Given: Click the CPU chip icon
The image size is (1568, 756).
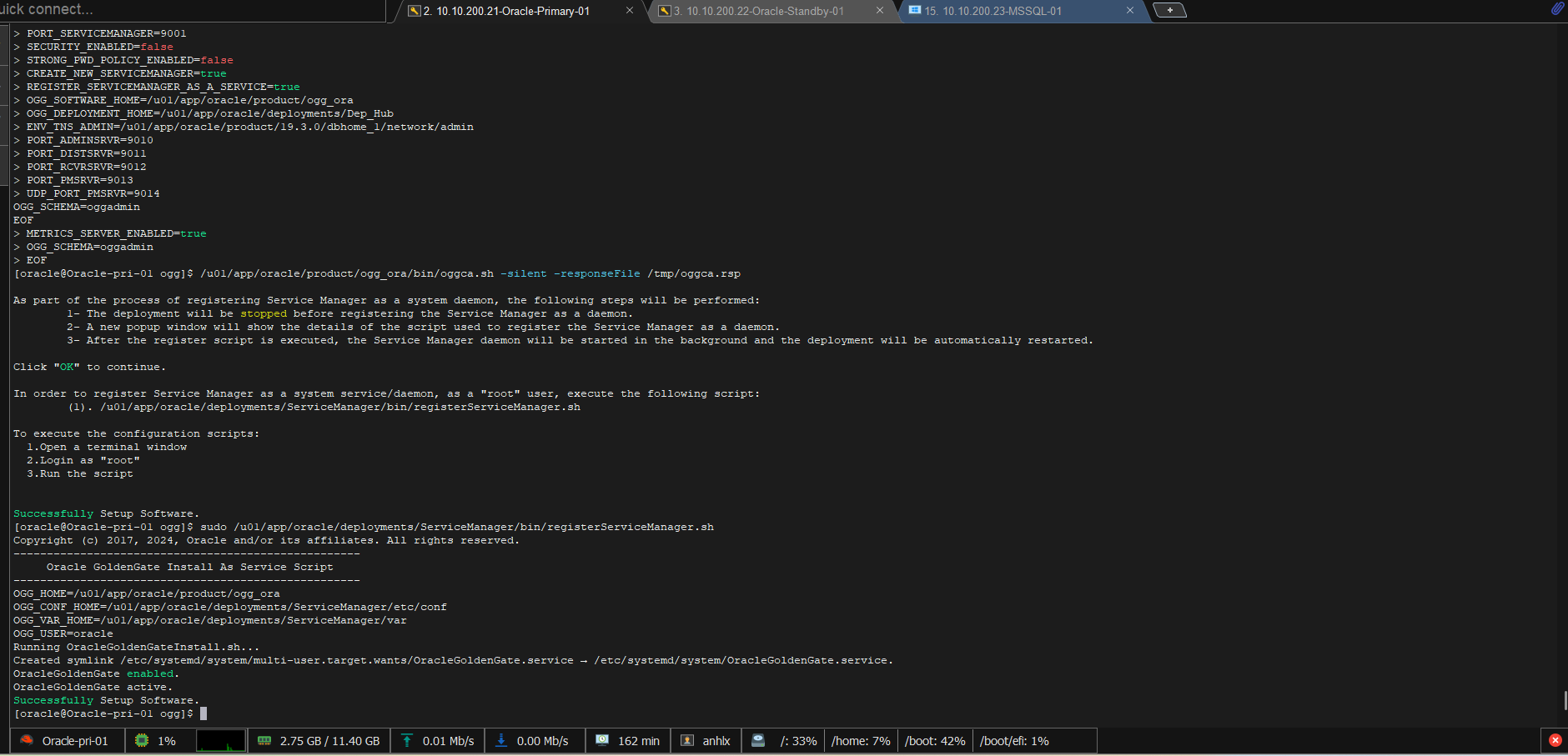Looking at the screenshot, I should (142, 740).
